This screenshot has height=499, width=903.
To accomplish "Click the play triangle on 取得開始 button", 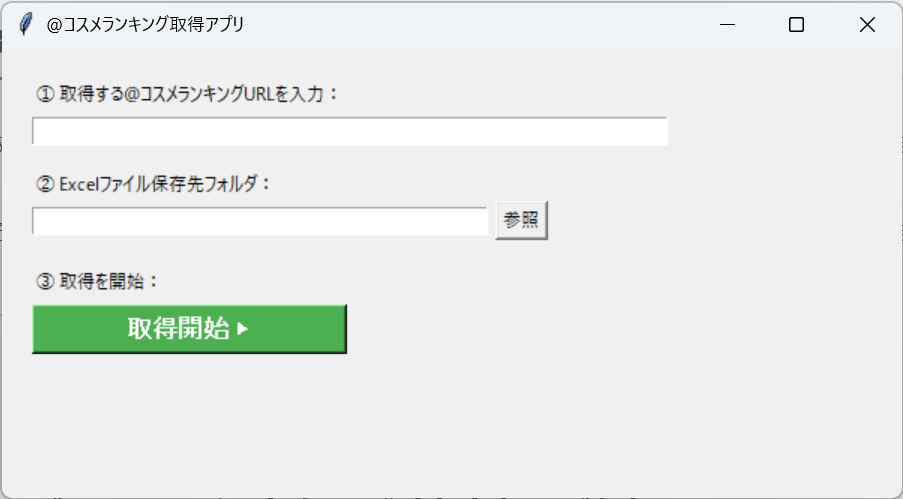I will pos(242,329).
